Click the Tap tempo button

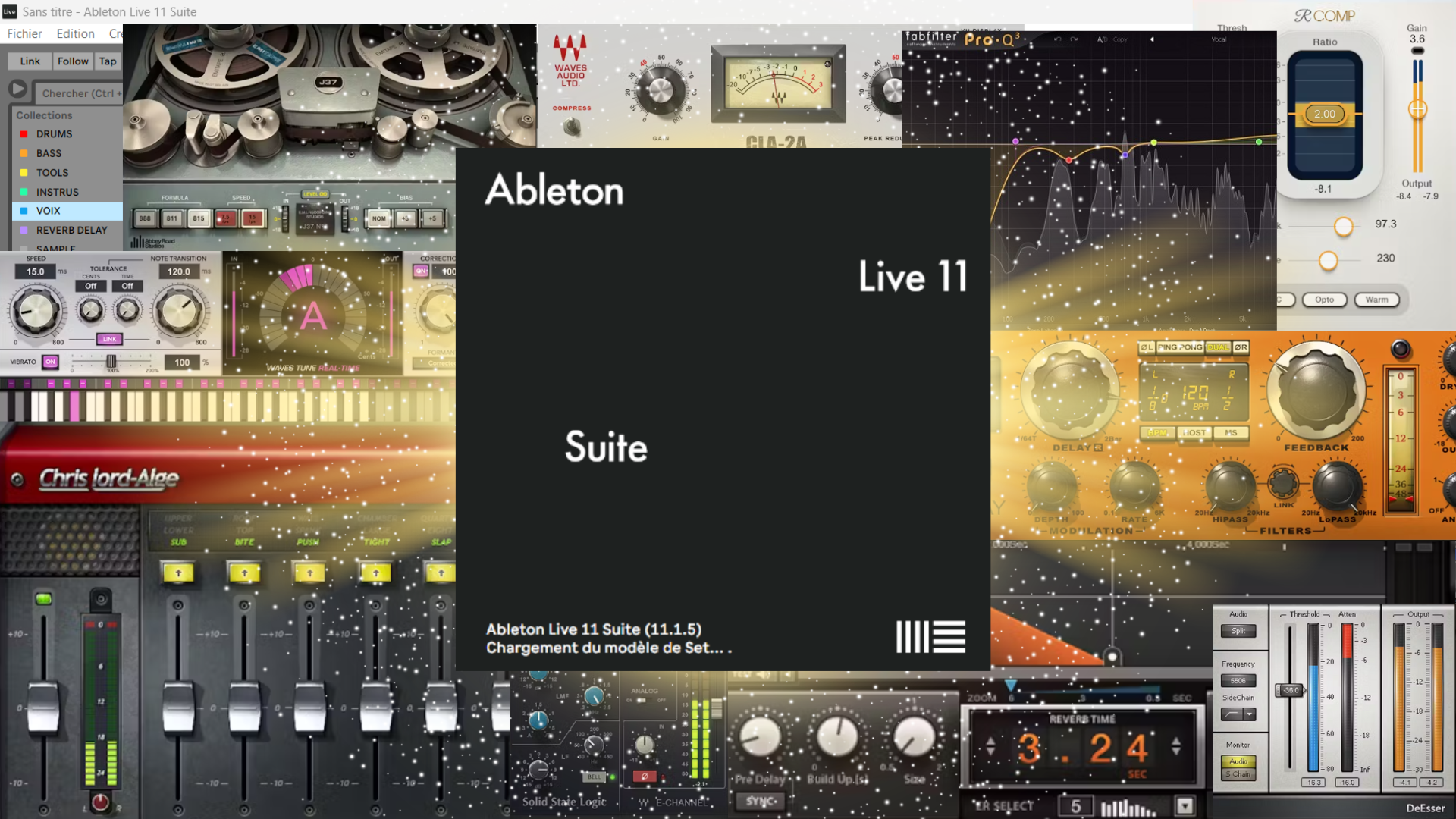coord(108,61)
